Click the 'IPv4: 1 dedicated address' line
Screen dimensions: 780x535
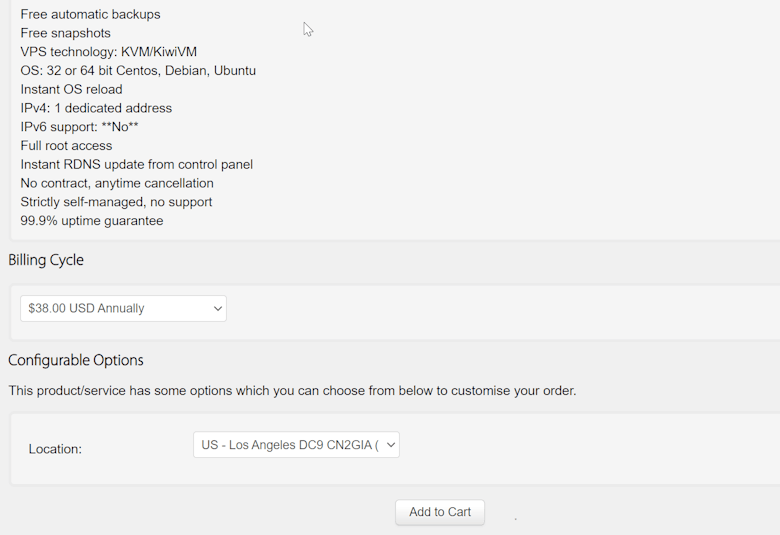(x=96, y=108)
